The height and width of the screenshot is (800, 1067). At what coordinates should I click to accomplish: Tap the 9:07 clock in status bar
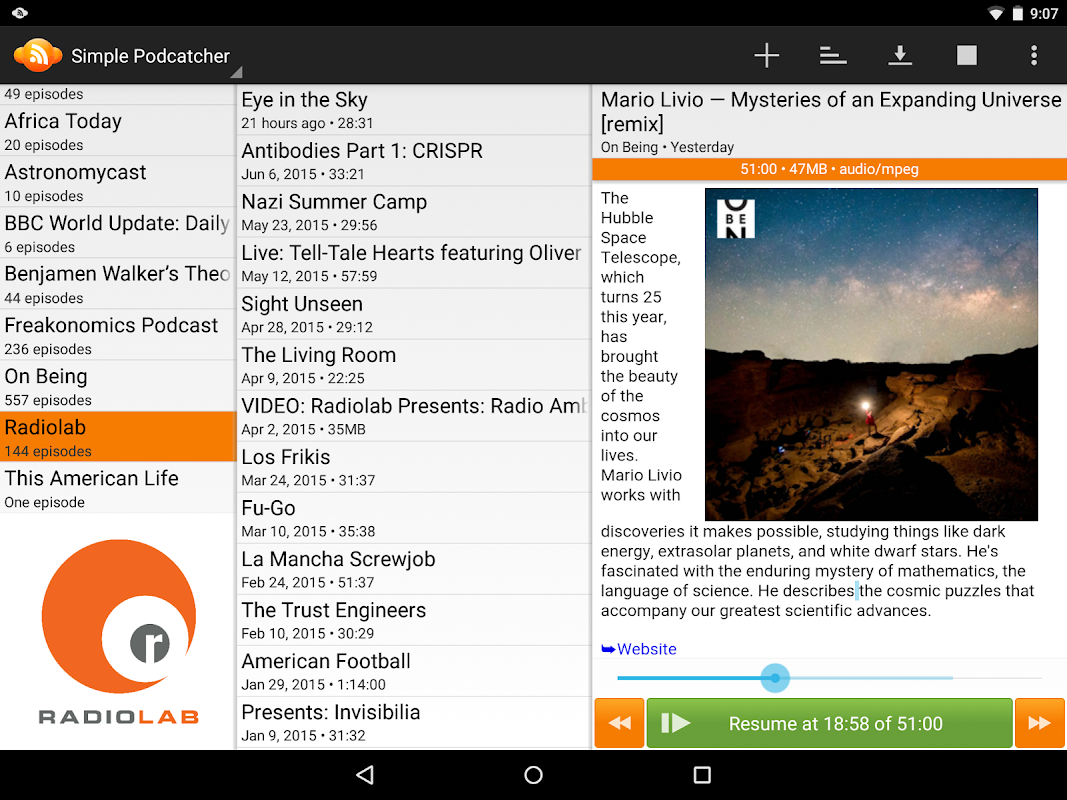tap(1044, 14)
